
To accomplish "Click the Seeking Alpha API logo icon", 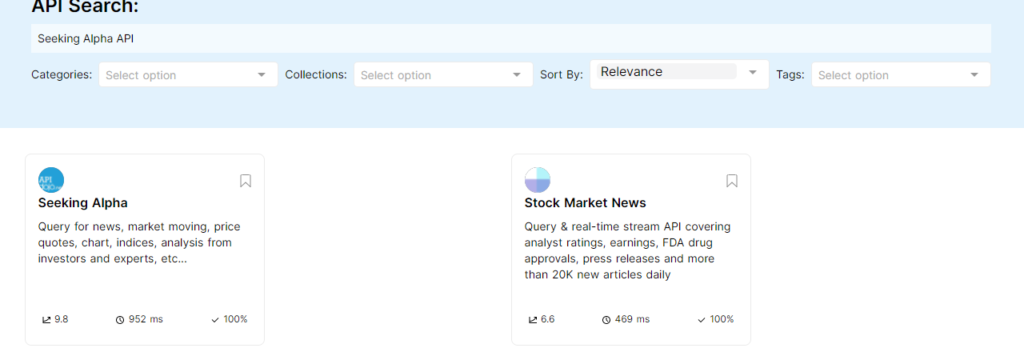I will click(51, 180).
